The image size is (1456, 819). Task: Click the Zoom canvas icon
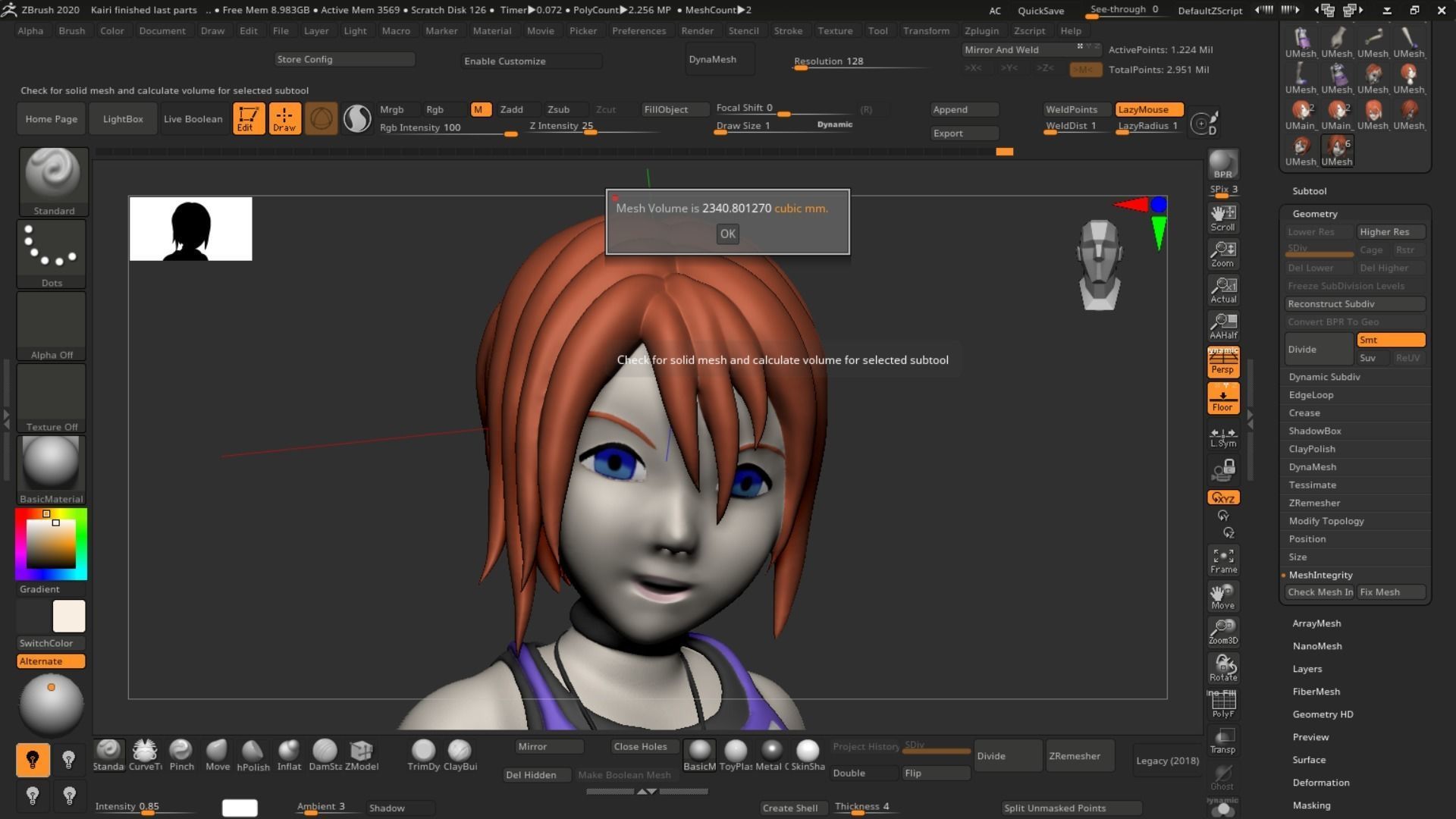pyautogui.click(x=1222, y=254)
